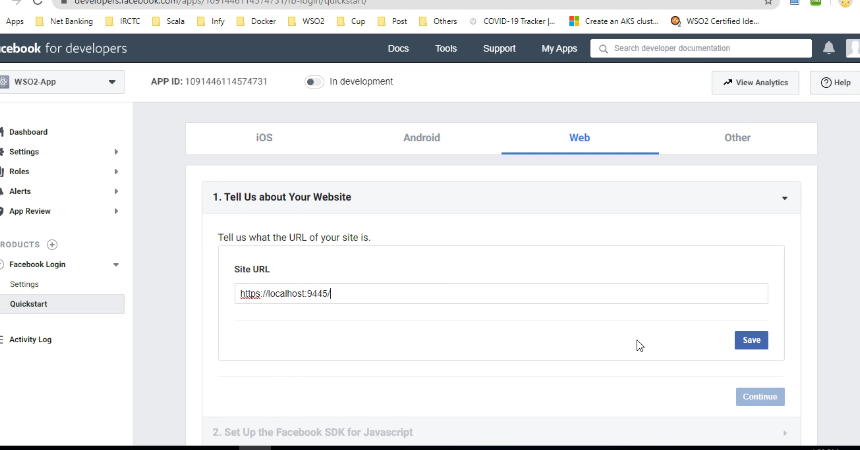Viewport: 860px width, 450px height.
Task: Click the Create an AKS clust... bookmark text
Action: [621, 21]
